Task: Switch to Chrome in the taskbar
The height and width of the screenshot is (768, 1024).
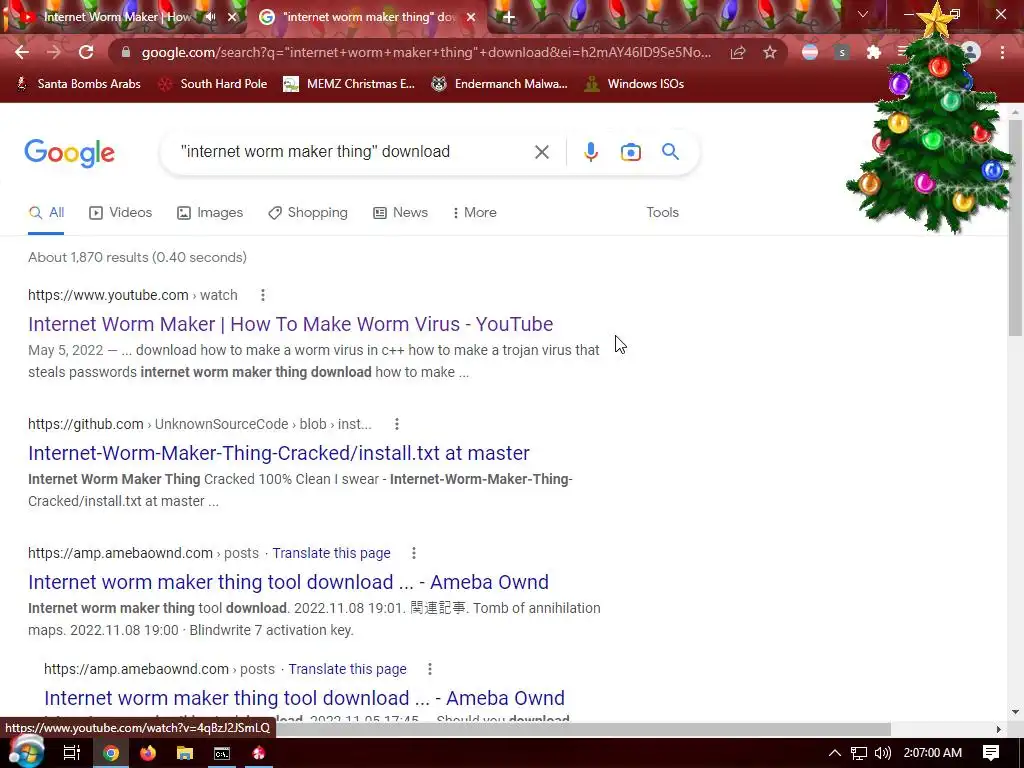Action: [x=111, y=753]
